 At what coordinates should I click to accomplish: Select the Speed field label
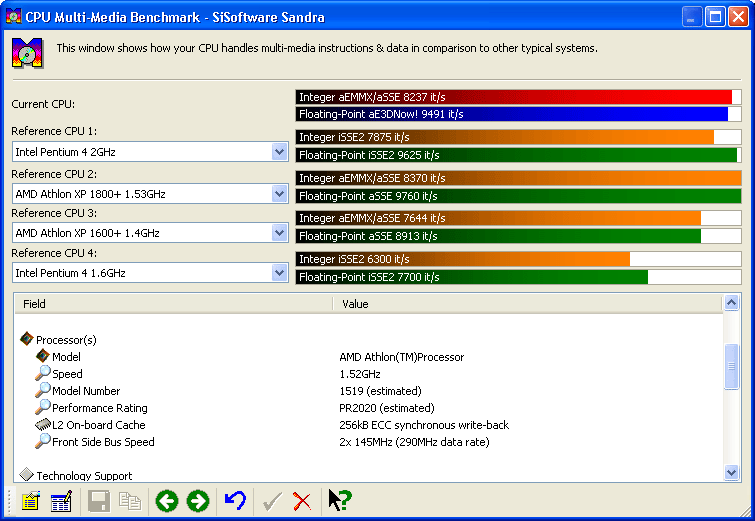point(67,374)
